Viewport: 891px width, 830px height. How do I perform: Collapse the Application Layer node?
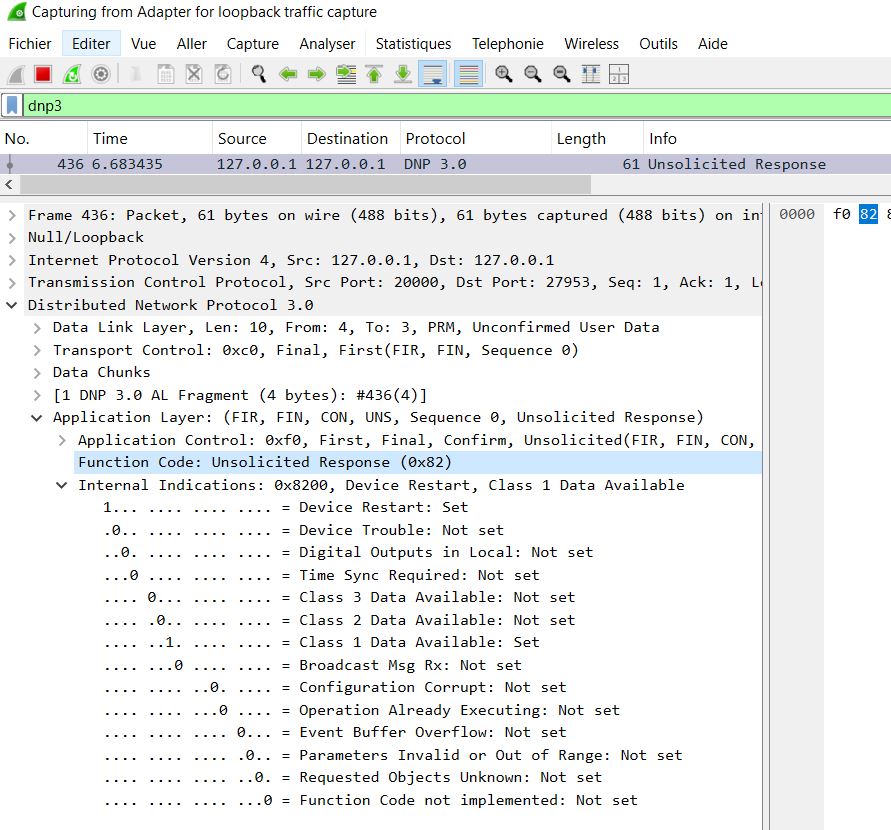pos(37,418)
